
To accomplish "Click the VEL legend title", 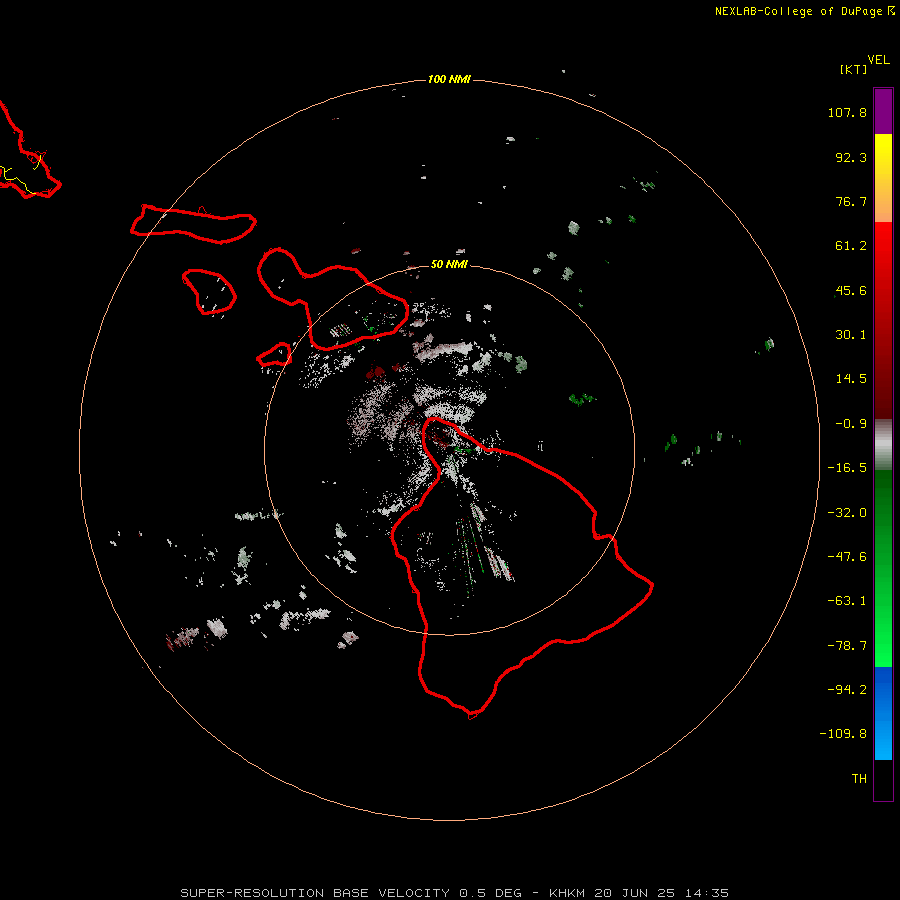I will point(878,60).
